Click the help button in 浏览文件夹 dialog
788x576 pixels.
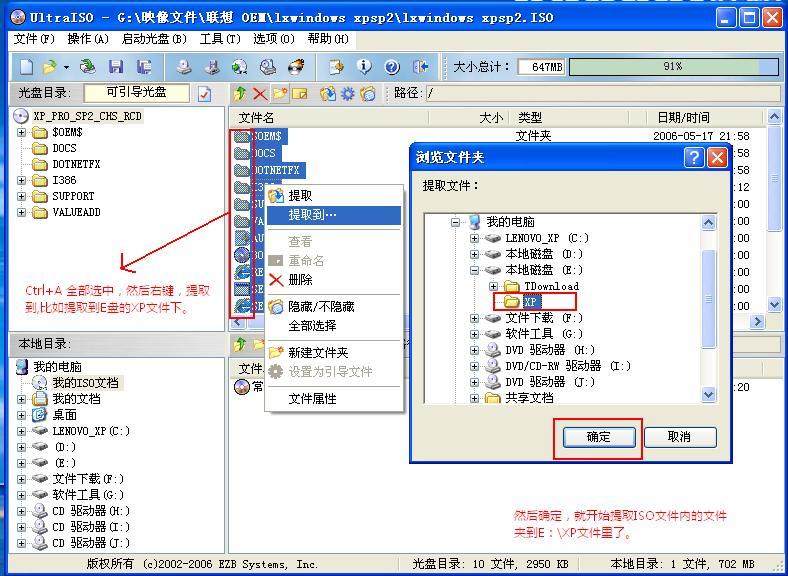point(694,158)
